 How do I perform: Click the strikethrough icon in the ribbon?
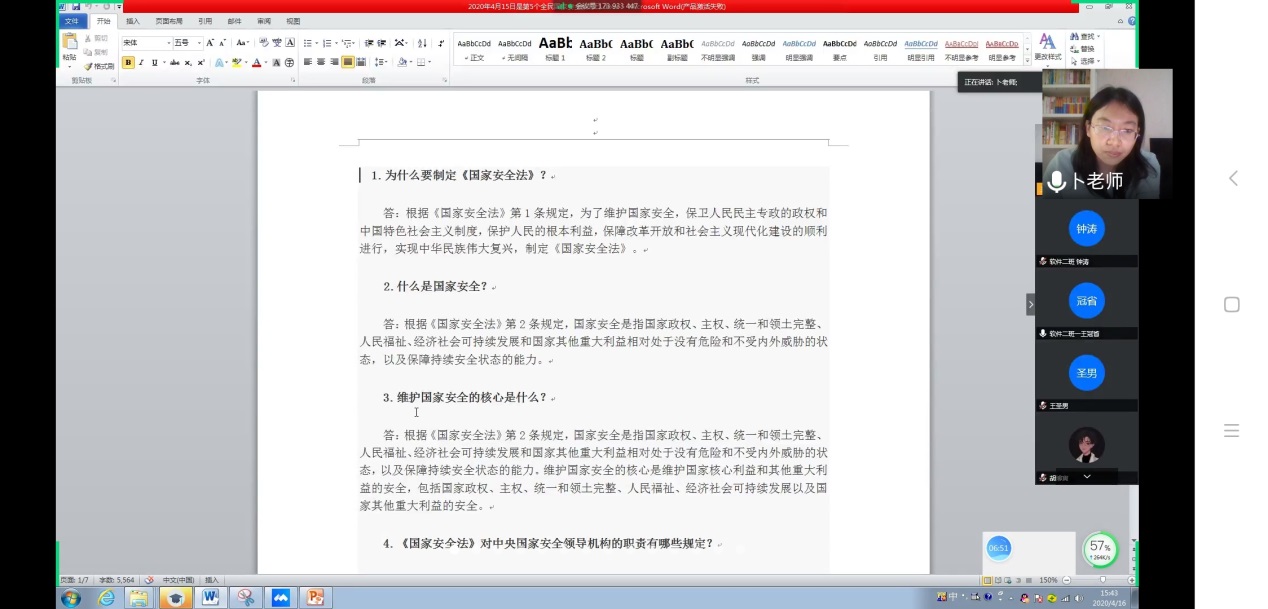pyautogui.click(x=174, y=62)
